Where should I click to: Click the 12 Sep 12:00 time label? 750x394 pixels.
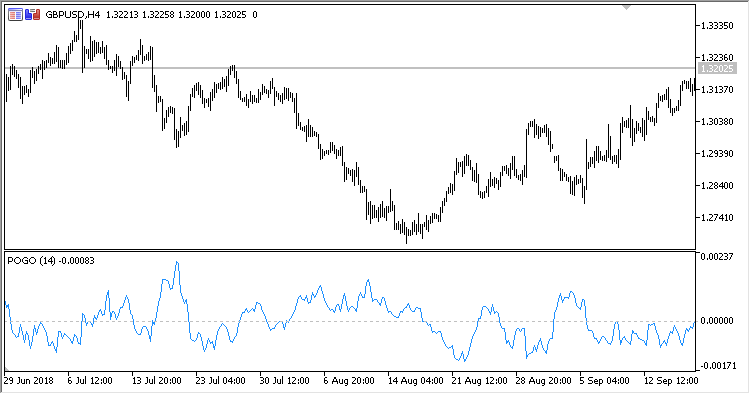(671, 381)
